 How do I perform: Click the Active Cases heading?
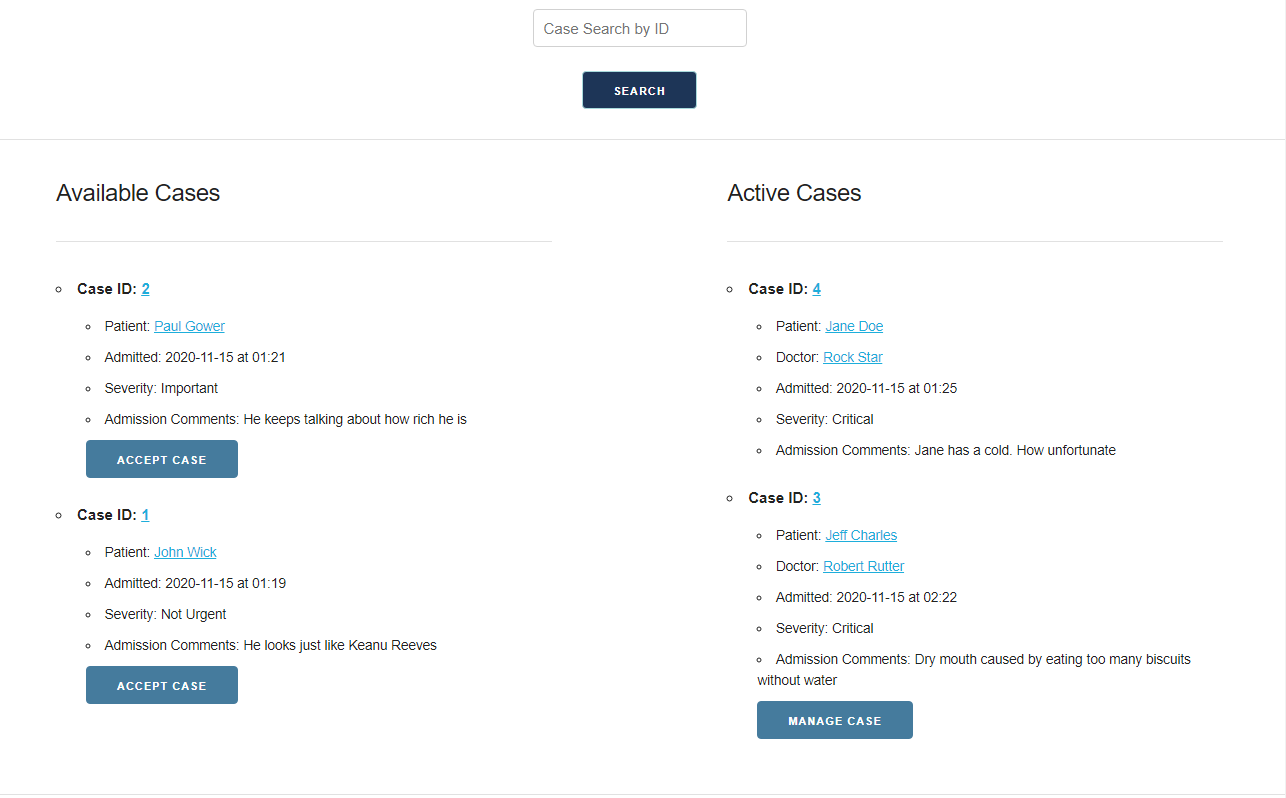tap(794, 193)
